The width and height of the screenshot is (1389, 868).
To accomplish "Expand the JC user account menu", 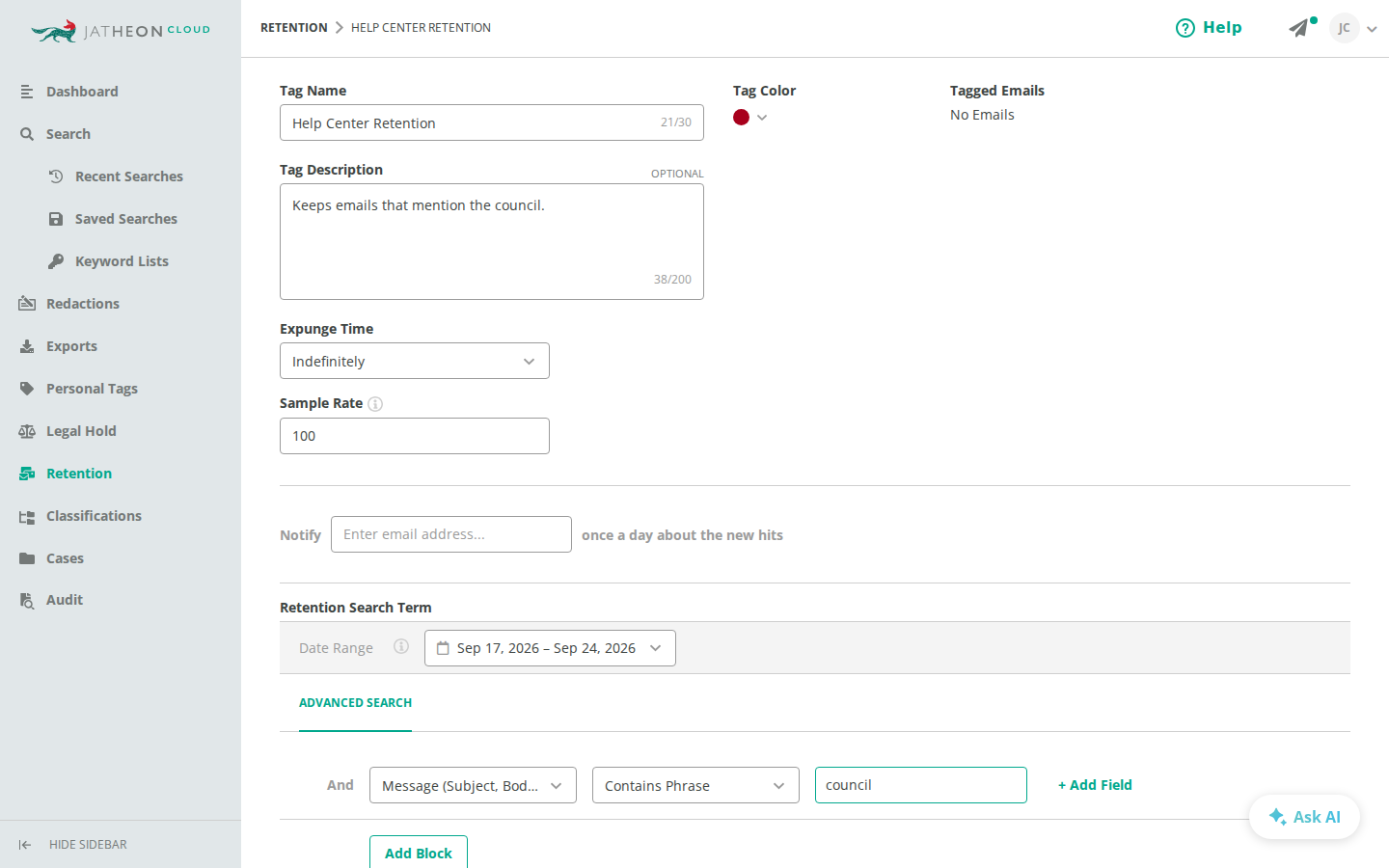I will pyautogui.click(x=1372, y=29).
